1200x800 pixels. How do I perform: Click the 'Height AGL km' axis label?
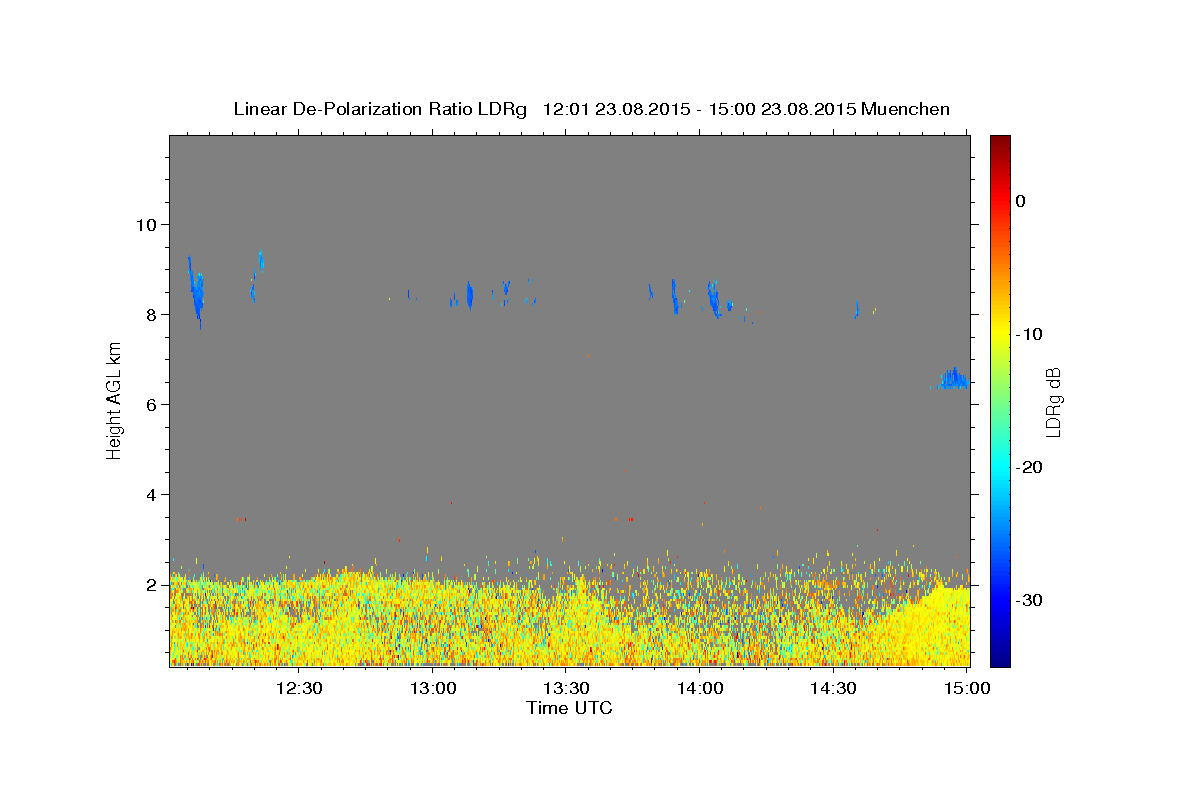pyautogui.click(x=114, y=400)
